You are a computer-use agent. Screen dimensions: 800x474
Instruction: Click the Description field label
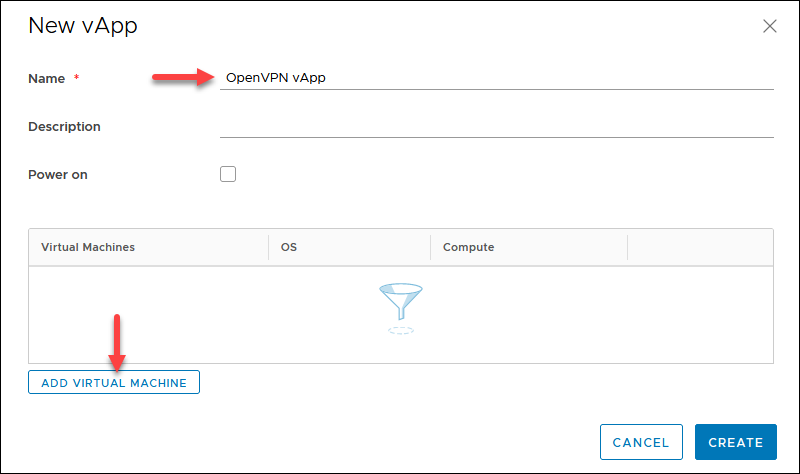64,127
